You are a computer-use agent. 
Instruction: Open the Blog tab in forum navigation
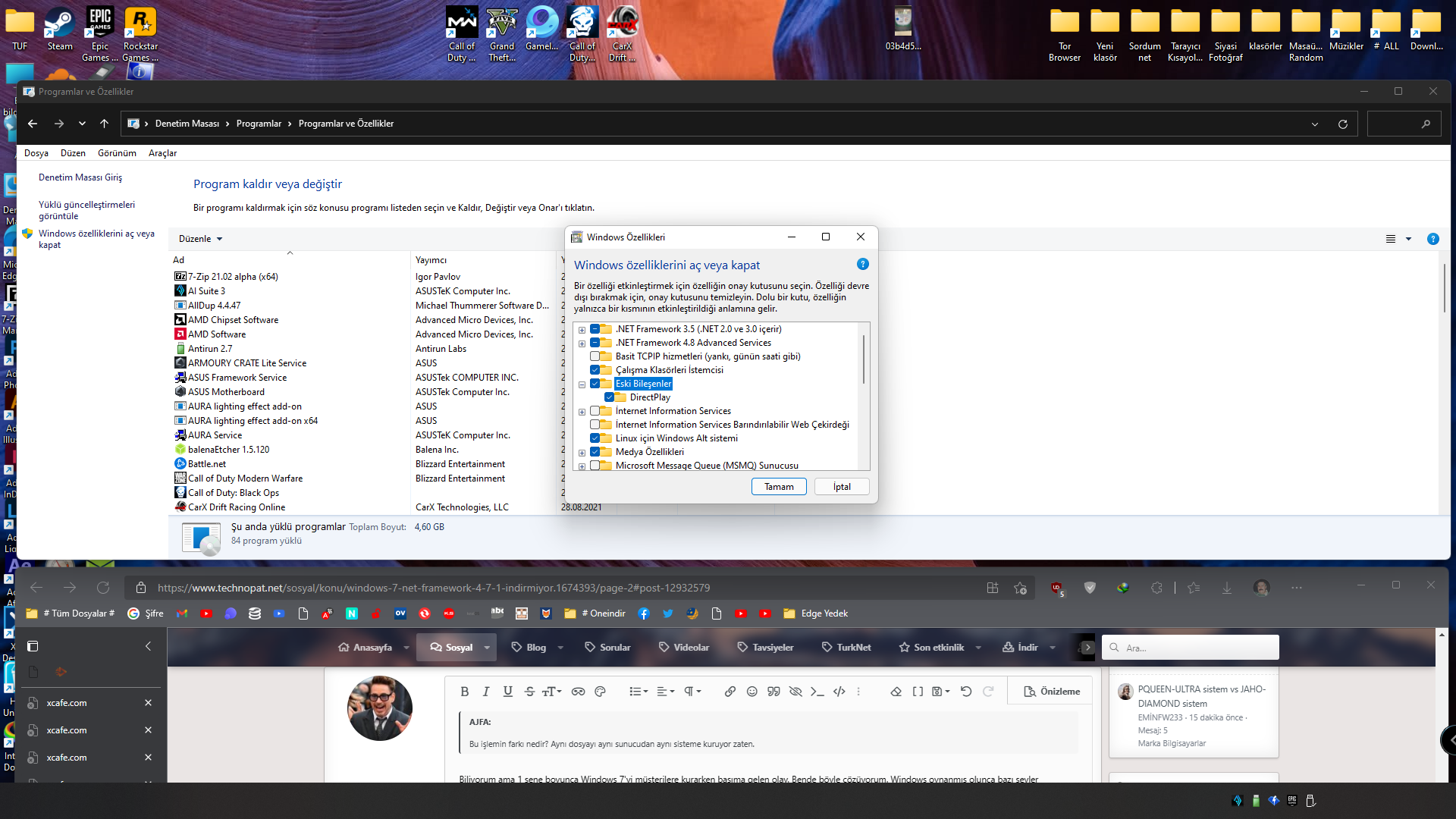tap(536, 648)
